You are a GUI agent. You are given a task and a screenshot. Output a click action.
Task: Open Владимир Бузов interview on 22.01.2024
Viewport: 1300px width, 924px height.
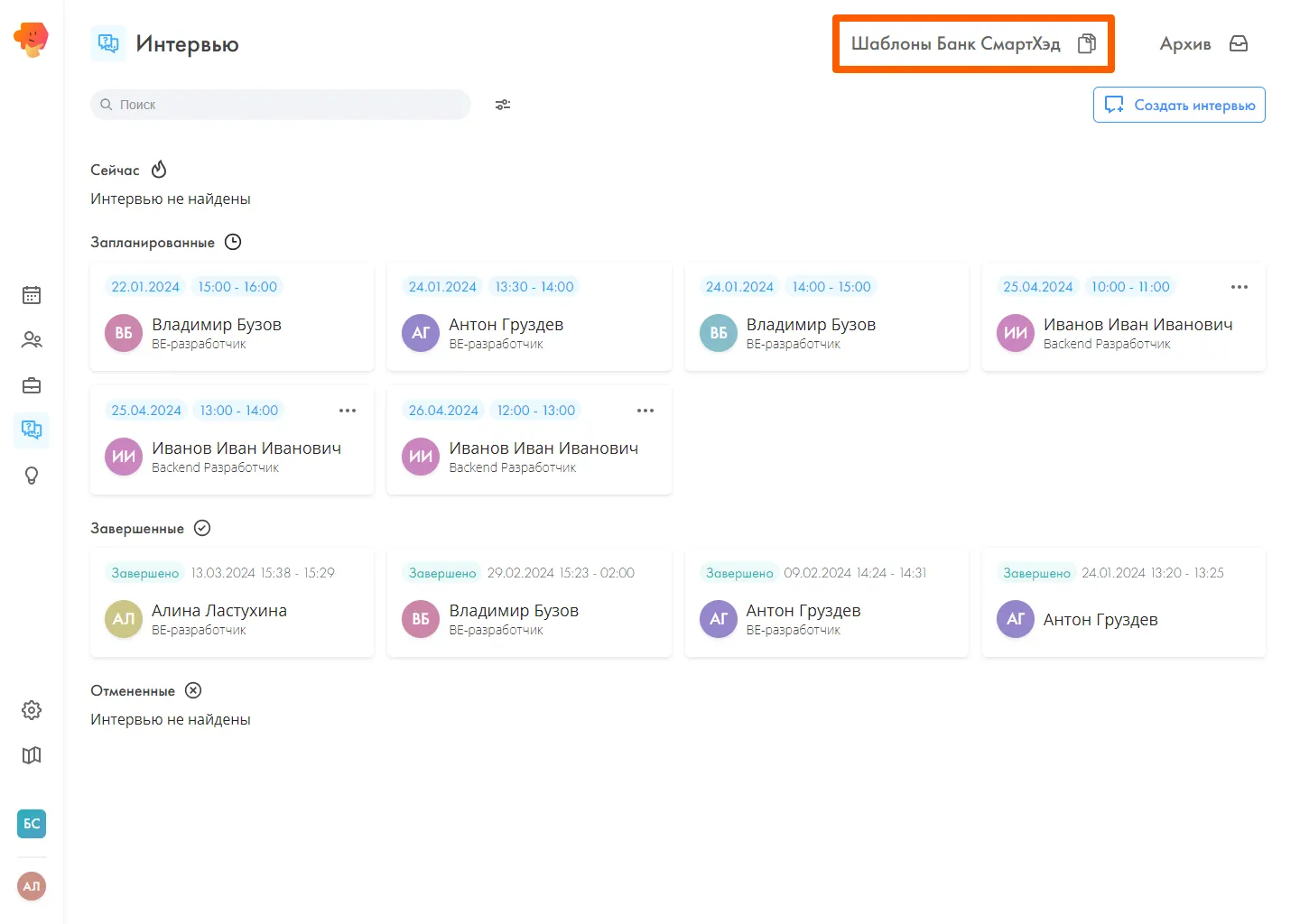232,317
